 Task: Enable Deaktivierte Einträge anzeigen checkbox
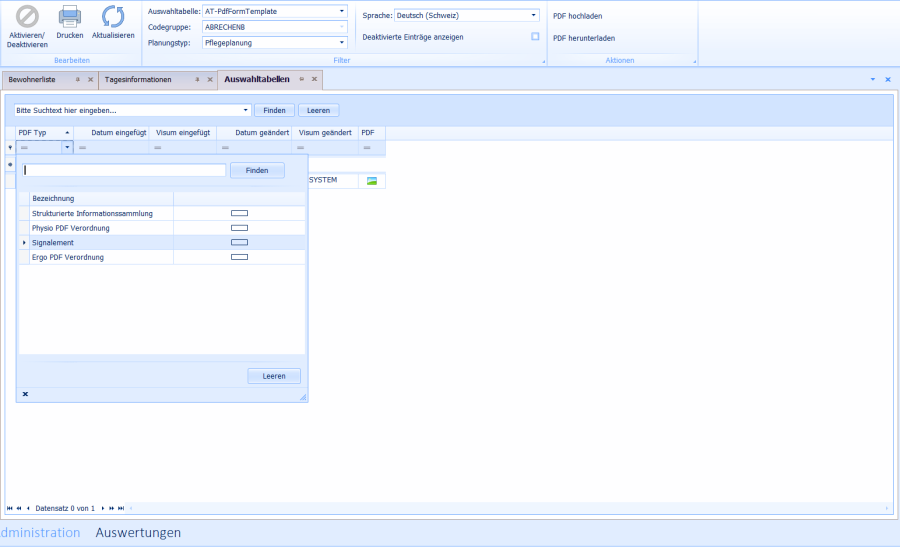pyautogui.click(x=535, y=37)
